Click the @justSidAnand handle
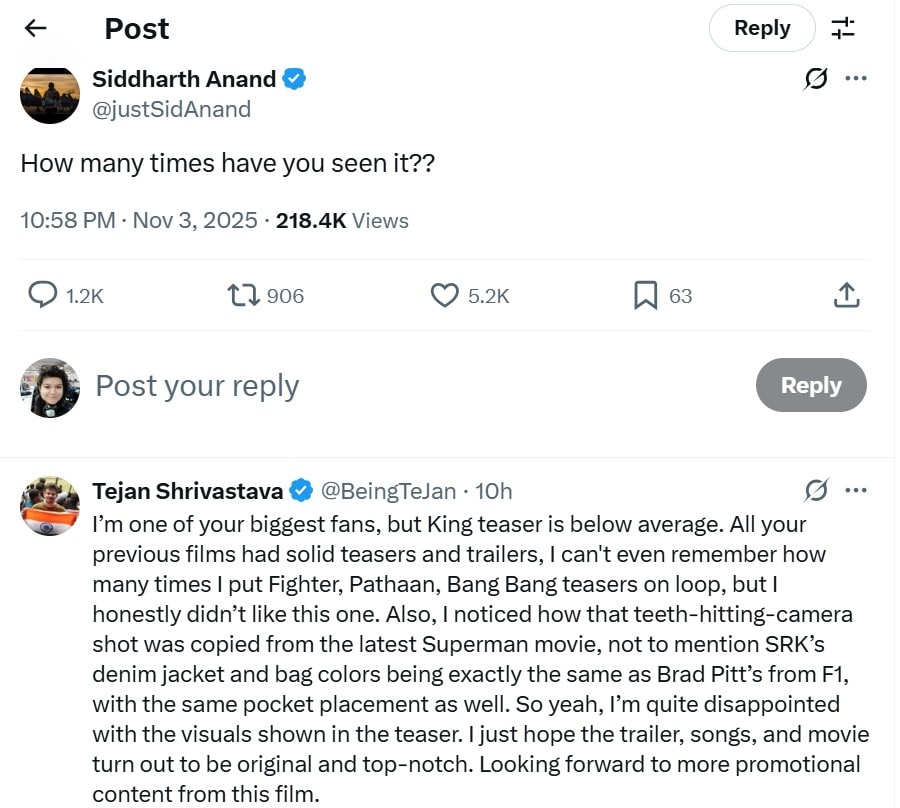The width and height of the screenshot is (900, 808). [x=171, y=110]
